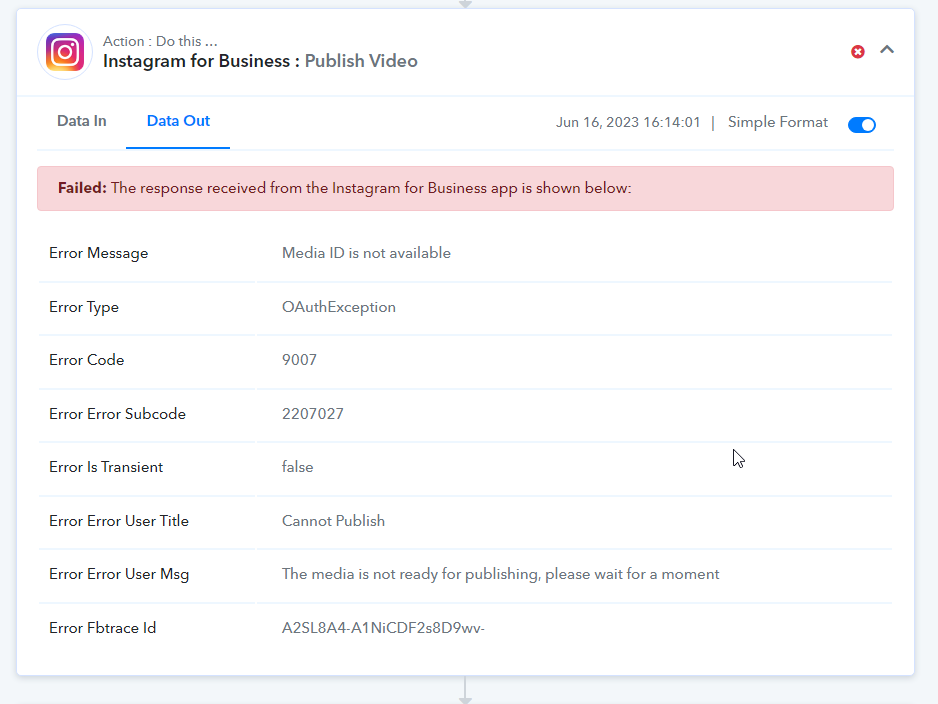Click the Error Error User Msg label
Screen dimensions: 938x704
[119, 574]
